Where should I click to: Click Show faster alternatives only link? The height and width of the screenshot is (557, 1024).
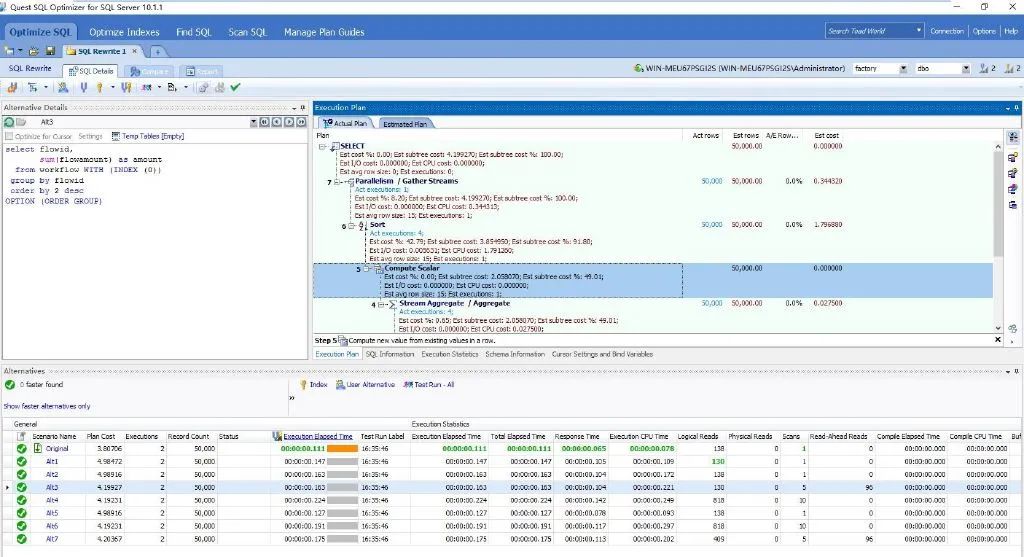click(x=47, y=406)
